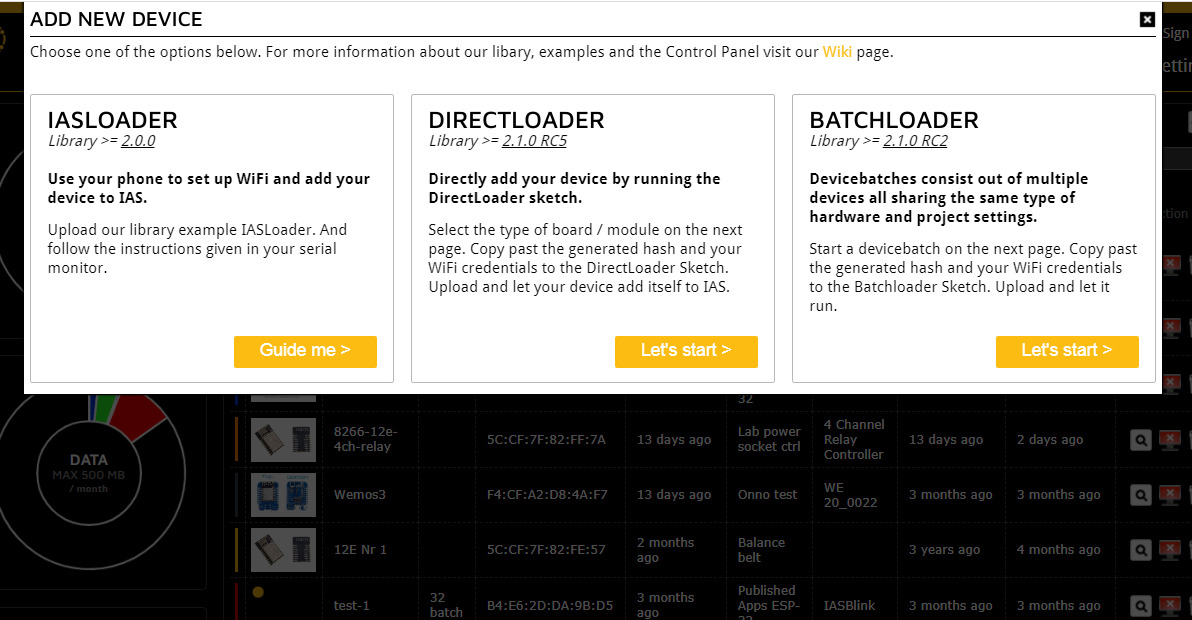Click "2 months ago" in the 12E Nr 1 row
1192x620 pixels.
(x=665, y=549)
